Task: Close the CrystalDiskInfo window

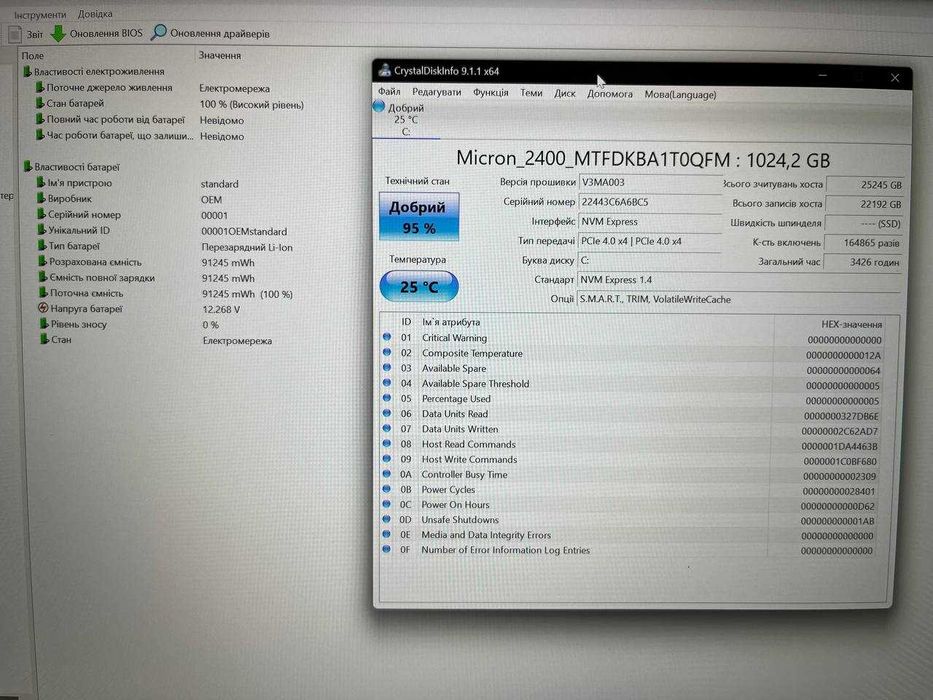Action: coord(894,78)
